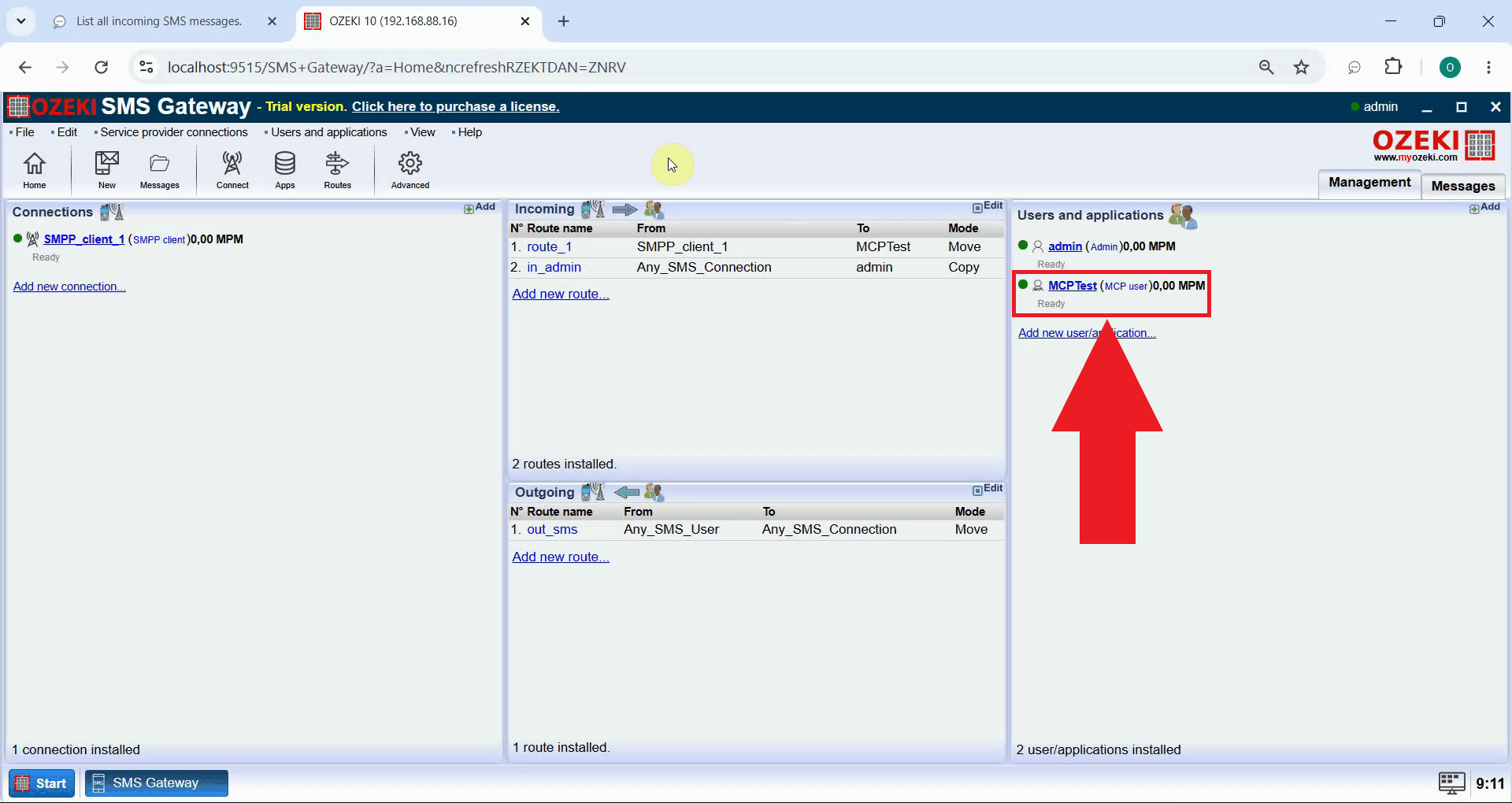
Task: Open the browser extensions puzzle icon
Action: point(1393,67)
